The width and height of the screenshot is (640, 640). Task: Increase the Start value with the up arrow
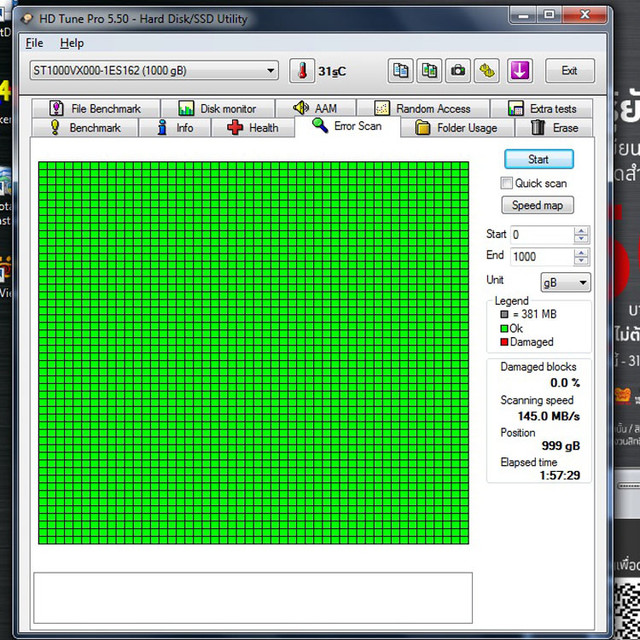[581, 231]
